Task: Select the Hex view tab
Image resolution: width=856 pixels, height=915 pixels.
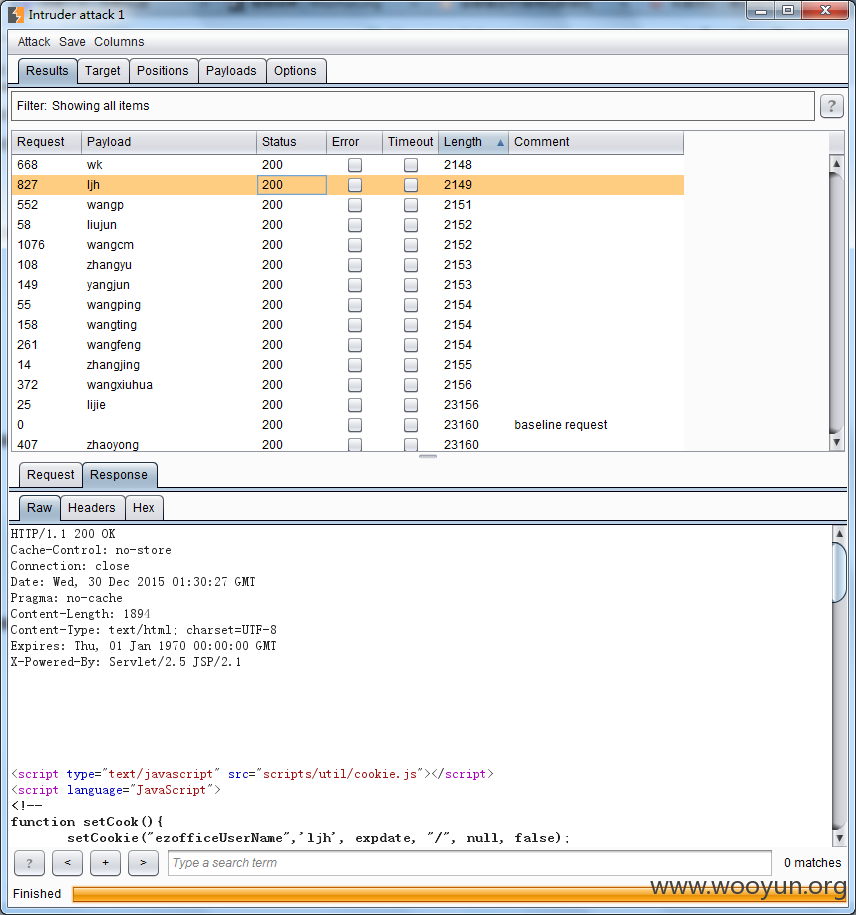Action: point(144,508)
